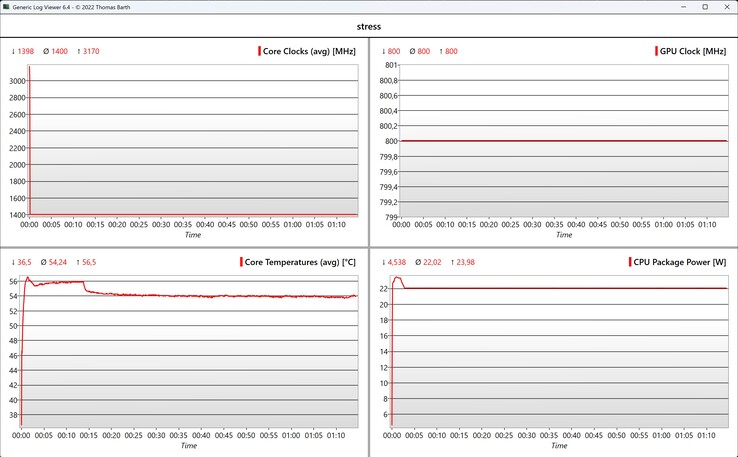Click the 00:15 time tick in Core Temperatures chart
Image resolution: width=738 pixels, height=457 pixels.
88,436
